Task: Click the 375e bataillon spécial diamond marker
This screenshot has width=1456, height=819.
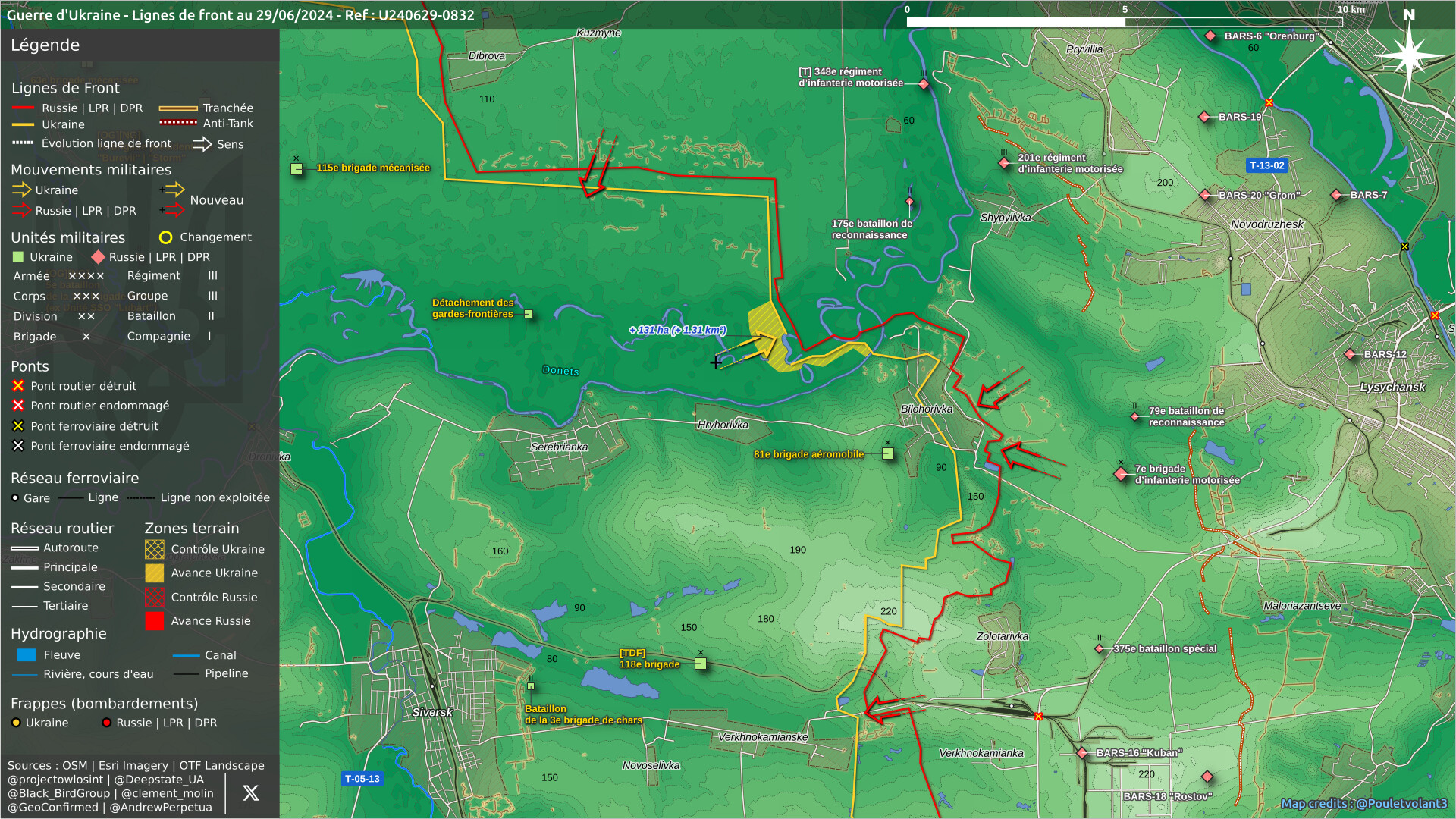Action: pos(1100,648)
